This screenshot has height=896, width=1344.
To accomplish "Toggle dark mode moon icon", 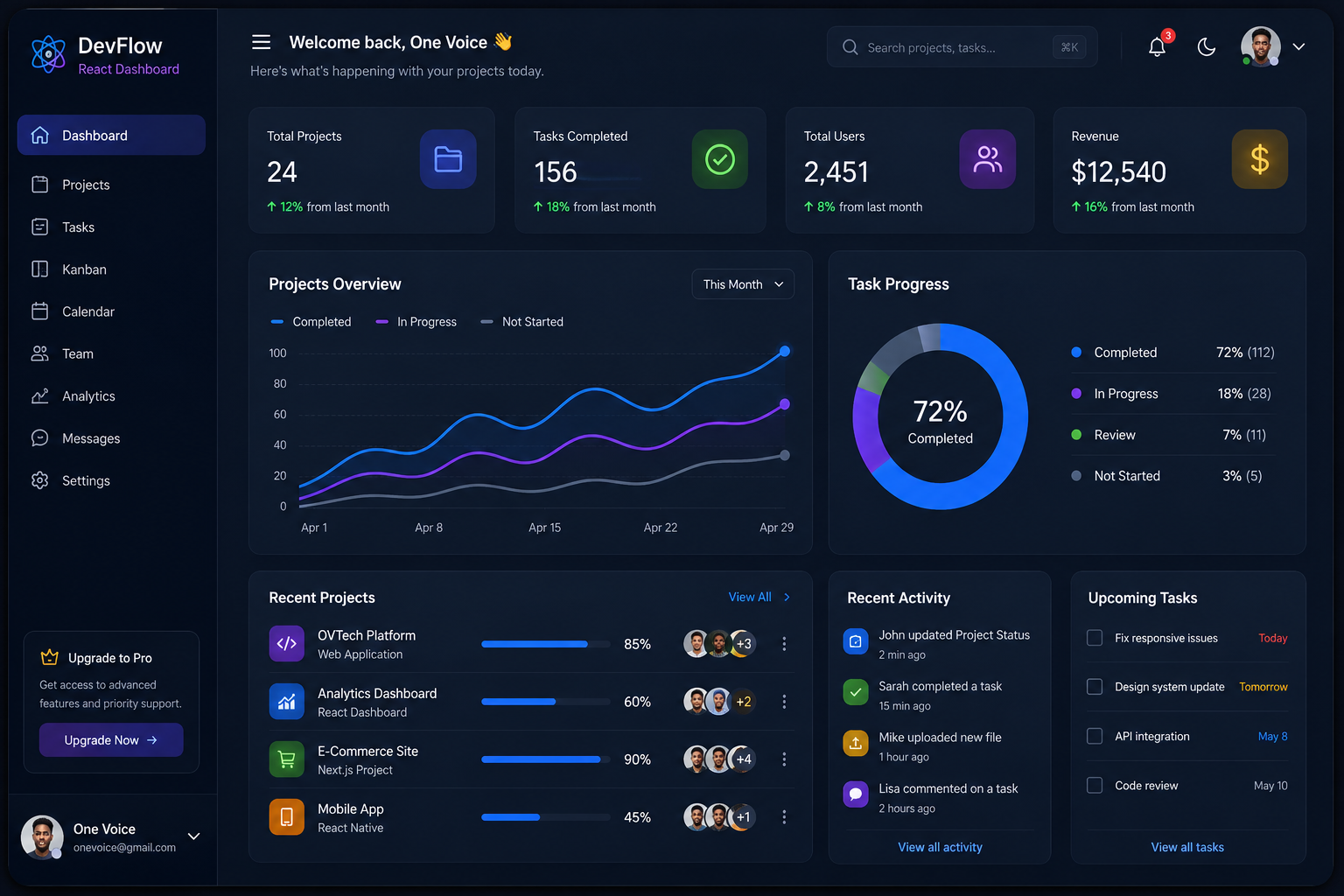I will [x=1207, y=47].
